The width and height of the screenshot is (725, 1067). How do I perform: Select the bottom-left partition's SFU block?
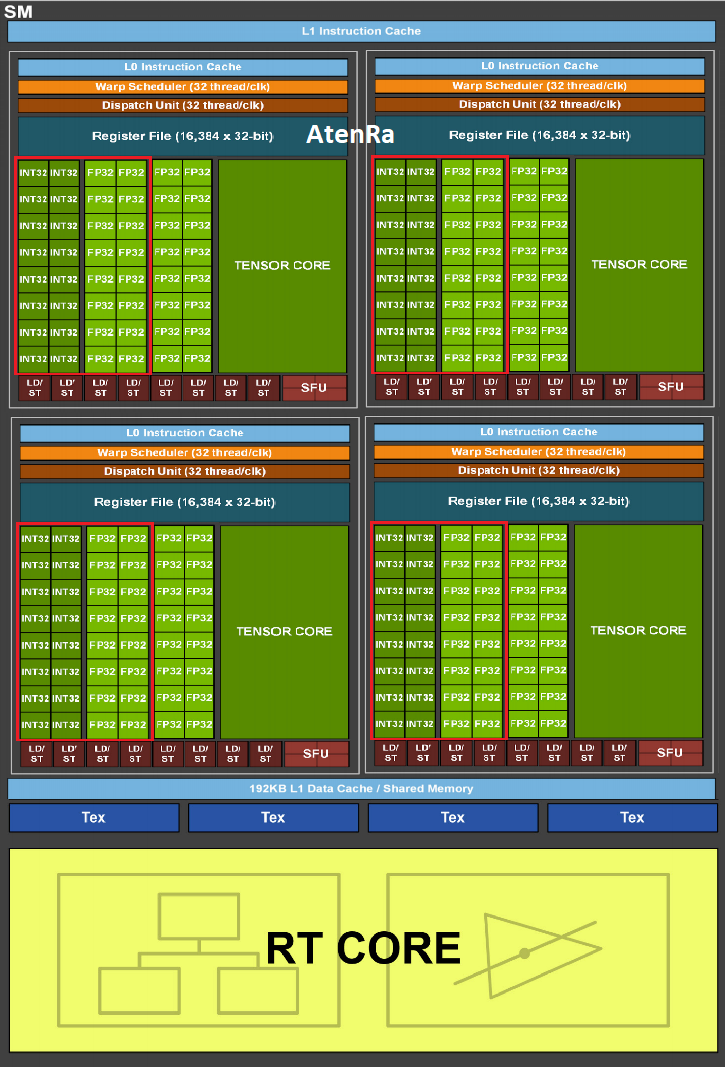(317, 754)
